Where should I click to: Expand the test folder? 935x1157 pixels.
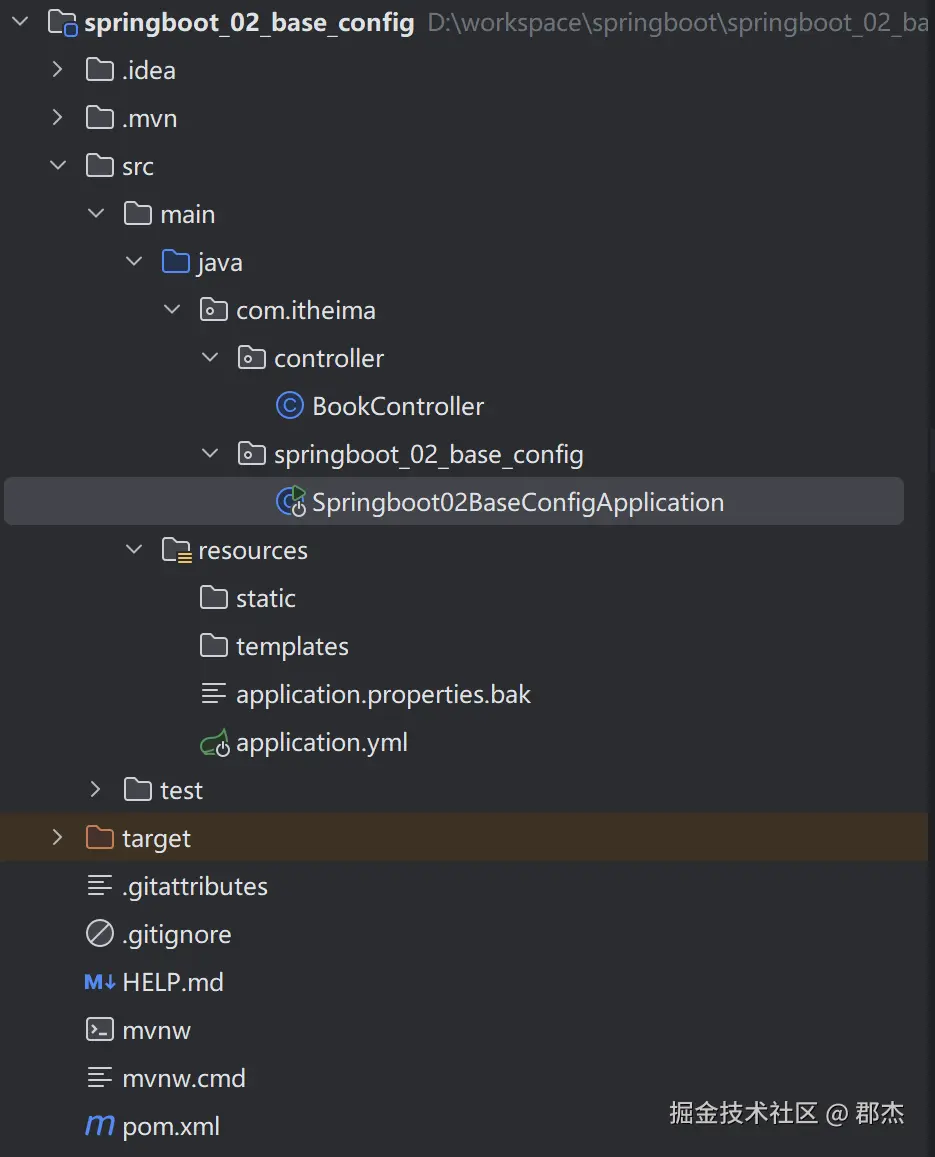point(96,790)
